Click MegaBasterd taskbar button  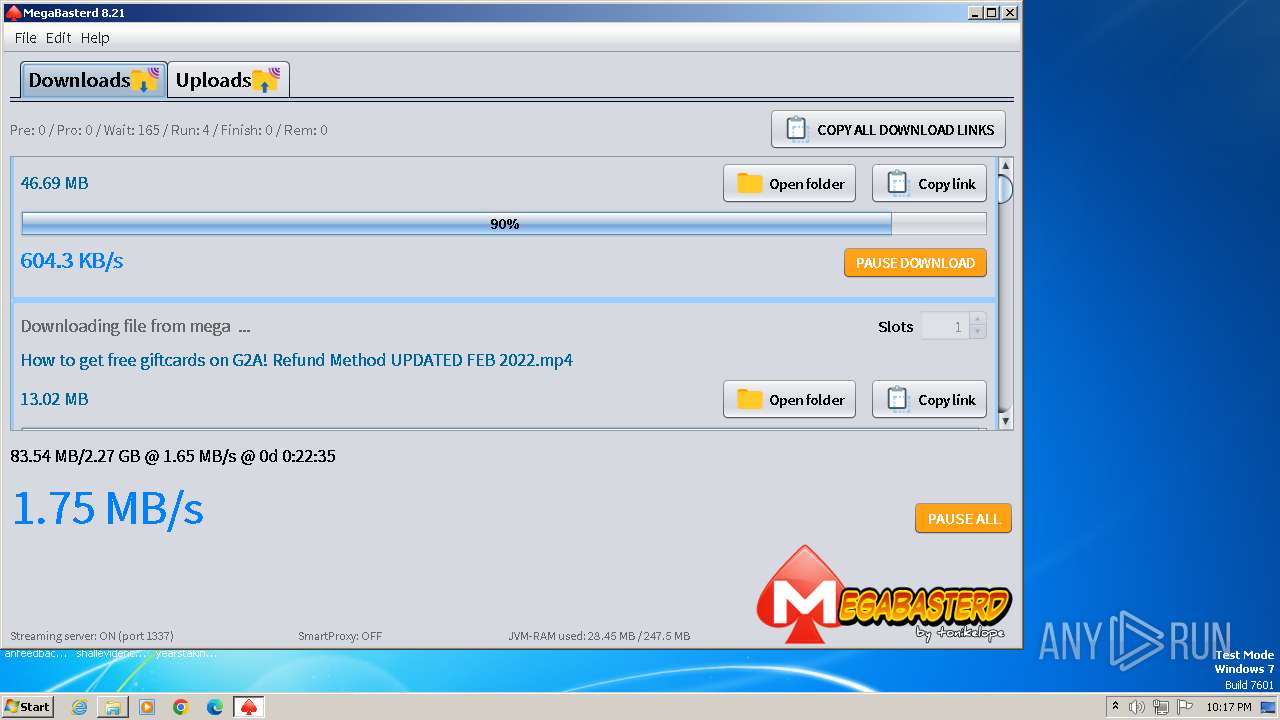point(249,707)
